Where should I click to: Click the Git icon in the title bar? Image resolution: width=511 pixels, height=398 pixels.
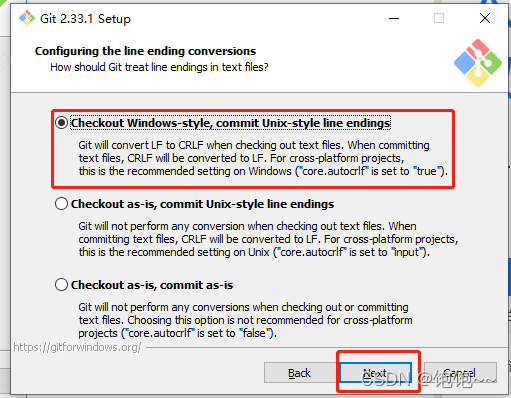(x=27, y=18)
